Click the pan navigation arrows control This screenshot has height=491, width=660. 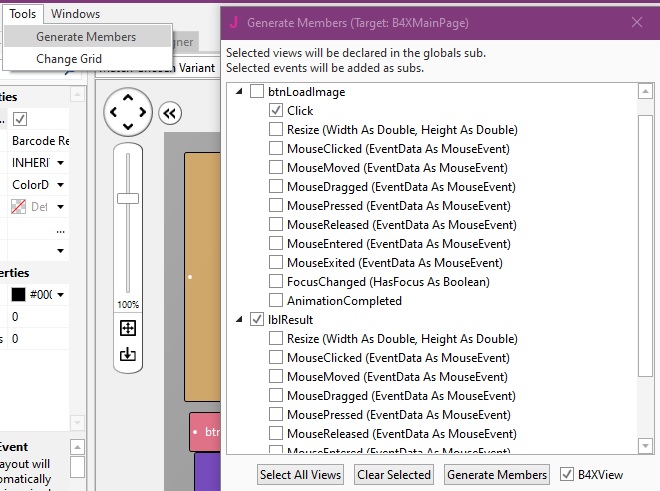[128, 112]
